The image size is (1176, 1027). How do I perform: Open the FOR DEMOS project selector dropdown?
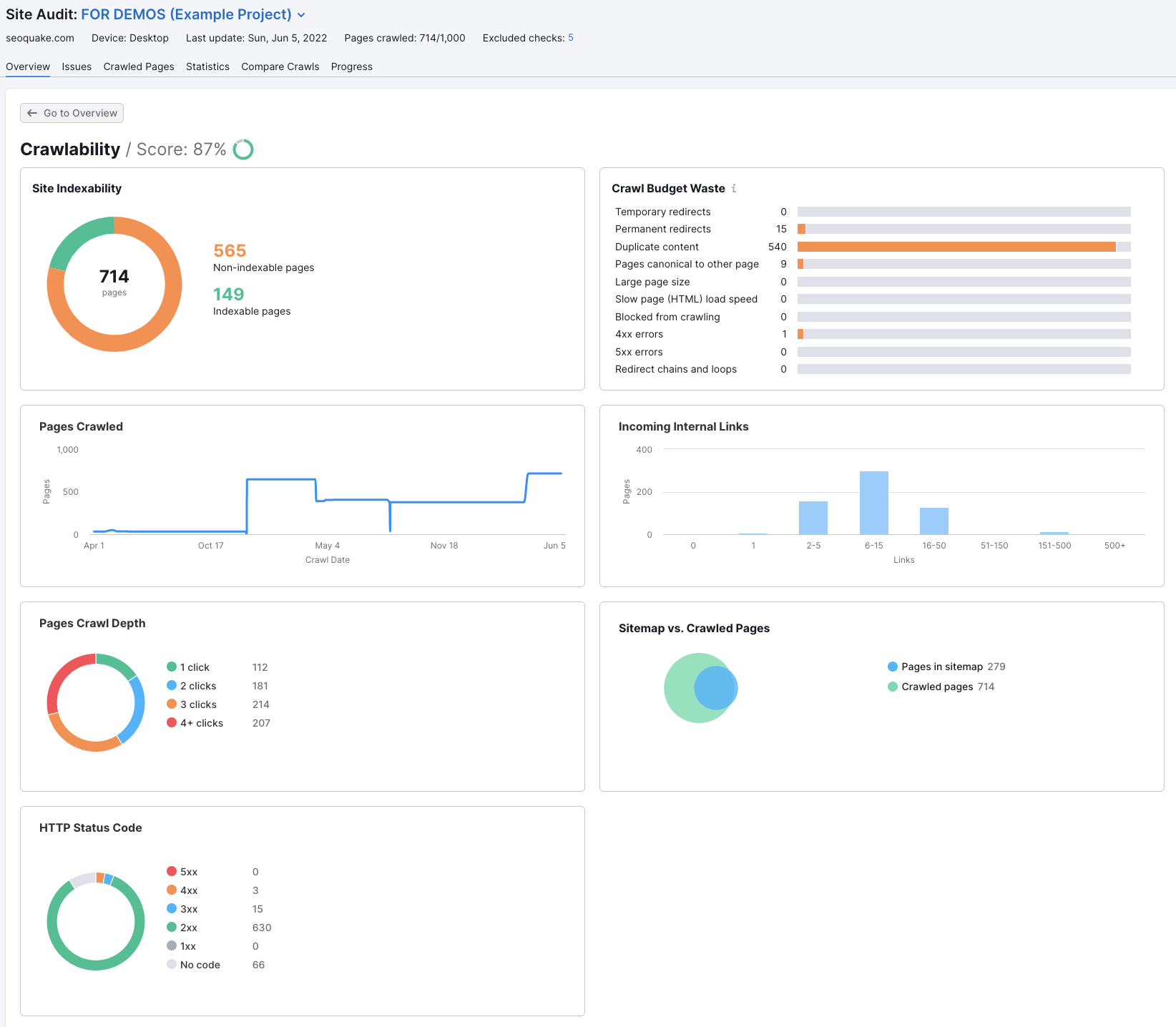click(301, 14)
